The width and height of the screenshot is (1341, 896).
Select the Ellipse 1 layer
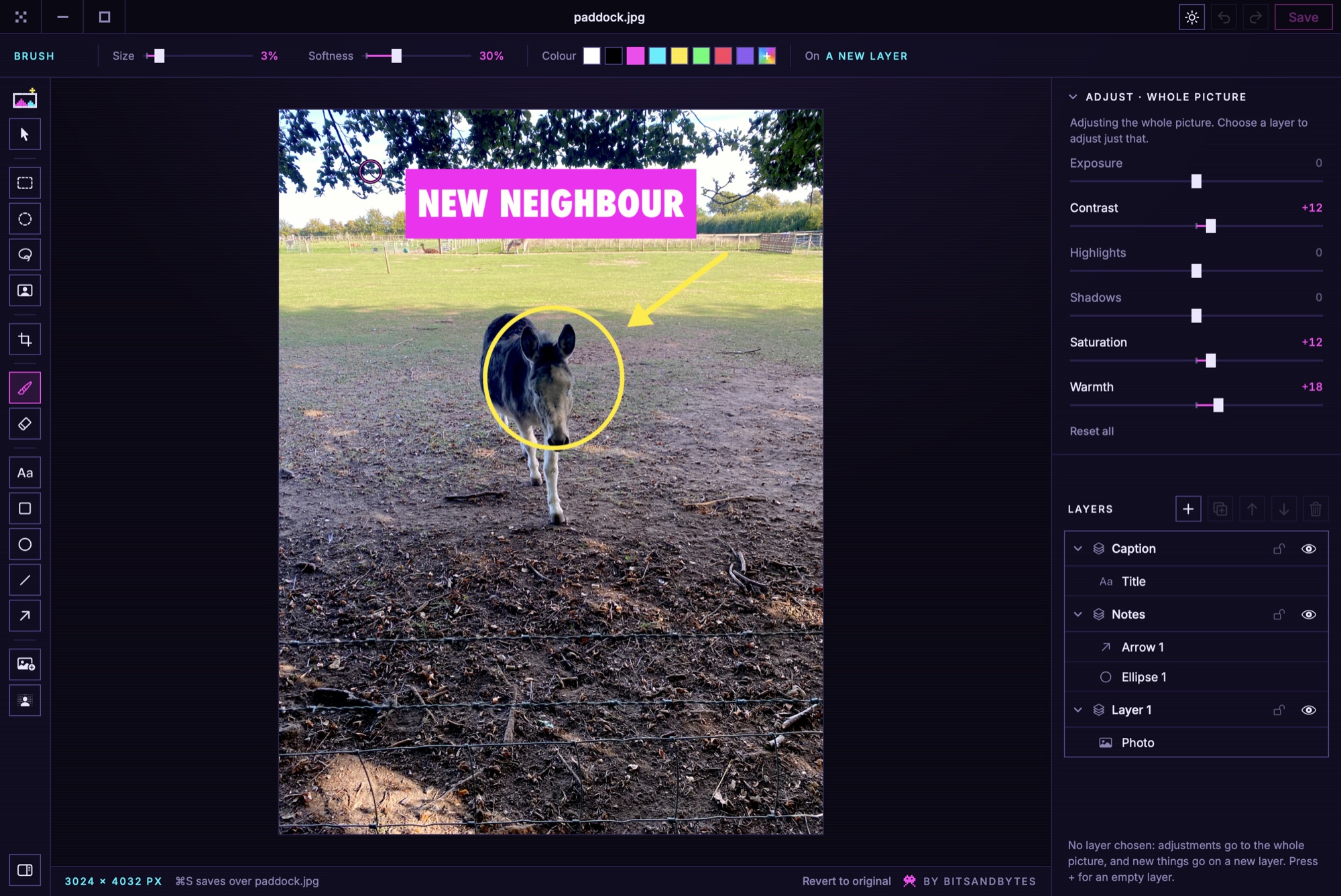1196,678
